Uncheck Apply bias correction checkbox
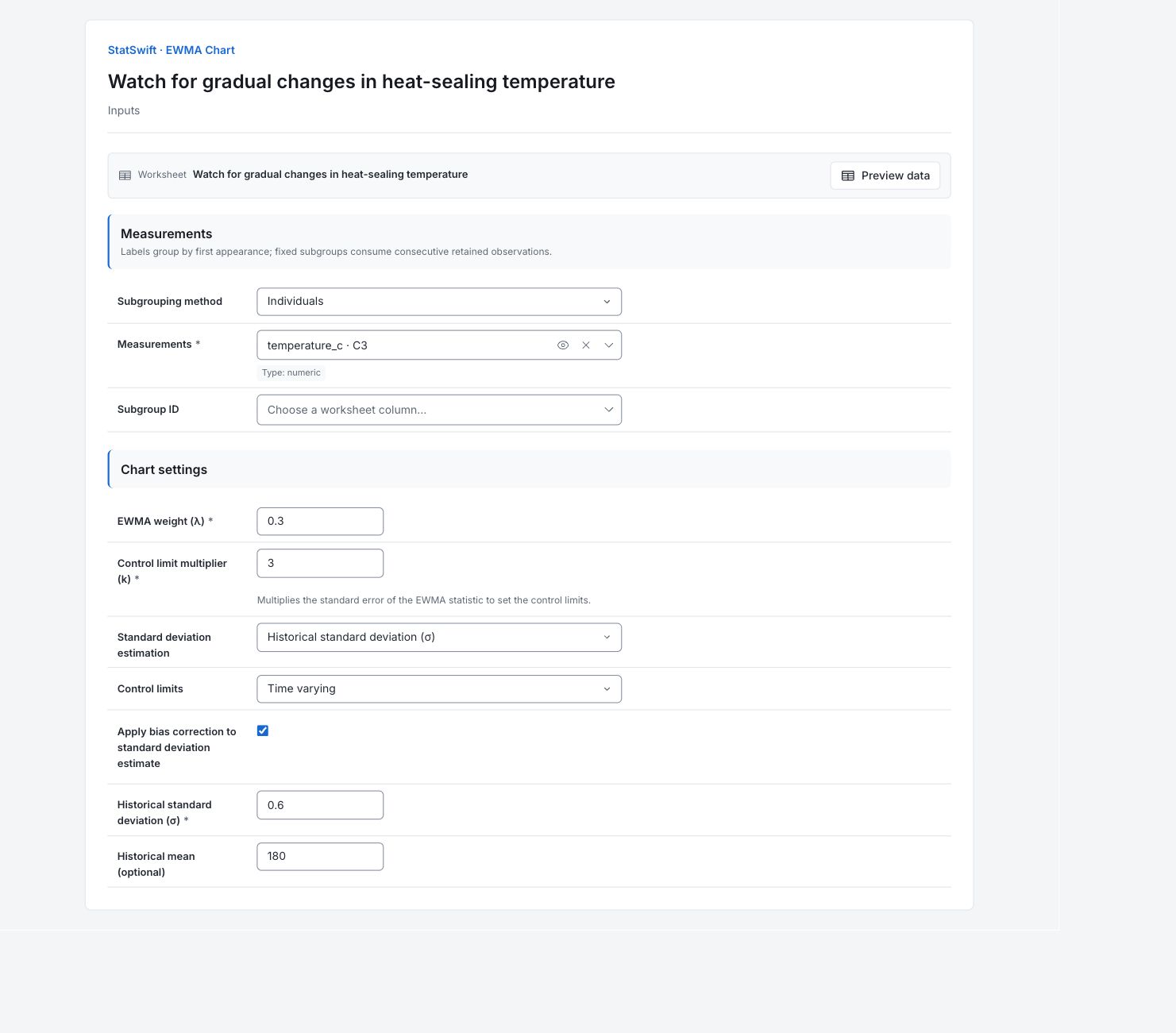 pos(263,730)
